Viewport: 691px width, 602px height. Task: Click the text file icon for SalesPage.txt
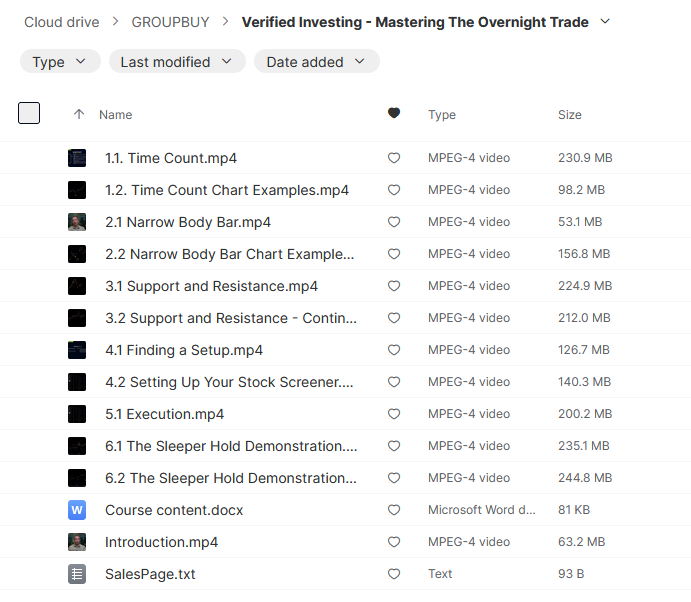[77, 574]
